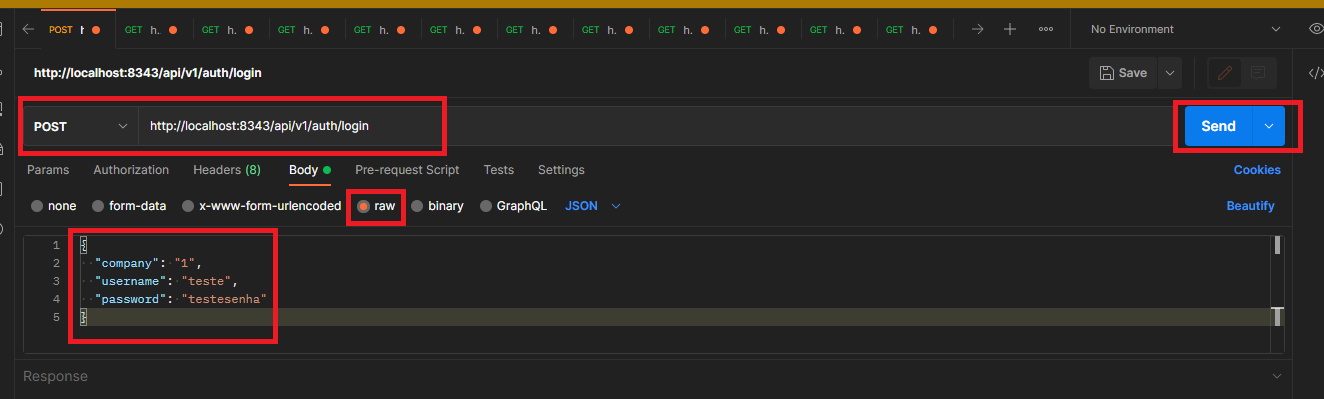Image resolution: width=1324 pixels, height=399 pixels.
Task: Open the No Environment selector
Action: pyautogui.click(x=1186, y=29)
